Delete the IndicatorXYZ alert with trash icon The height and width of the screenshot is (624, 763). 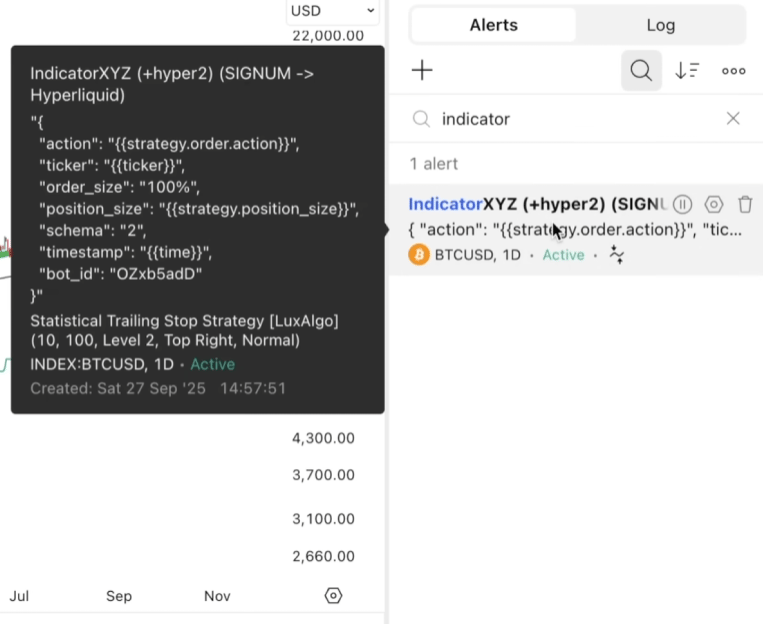(745, 204)
